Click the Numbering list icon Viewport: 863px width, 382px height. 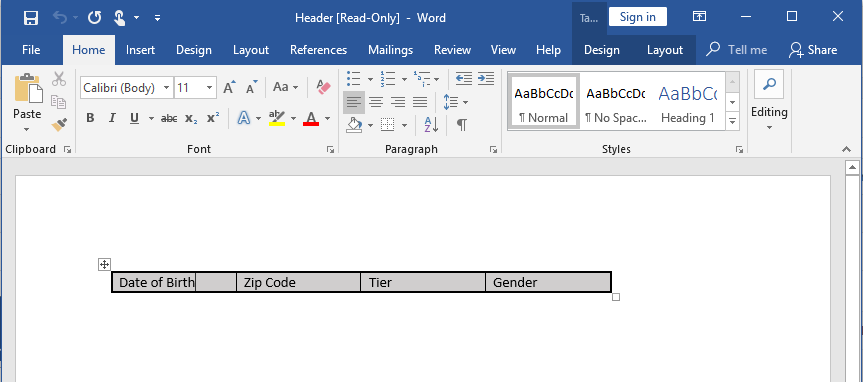388,79
